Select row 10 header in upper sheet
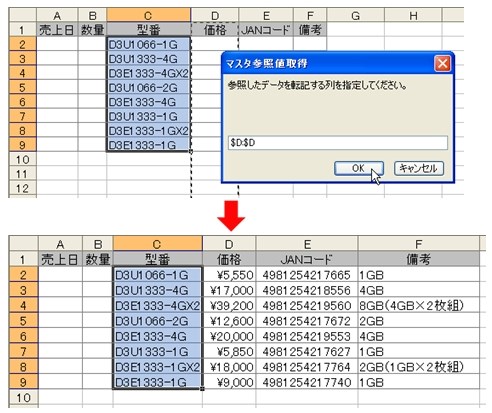The image size is (492, 413). coord(22,159)
